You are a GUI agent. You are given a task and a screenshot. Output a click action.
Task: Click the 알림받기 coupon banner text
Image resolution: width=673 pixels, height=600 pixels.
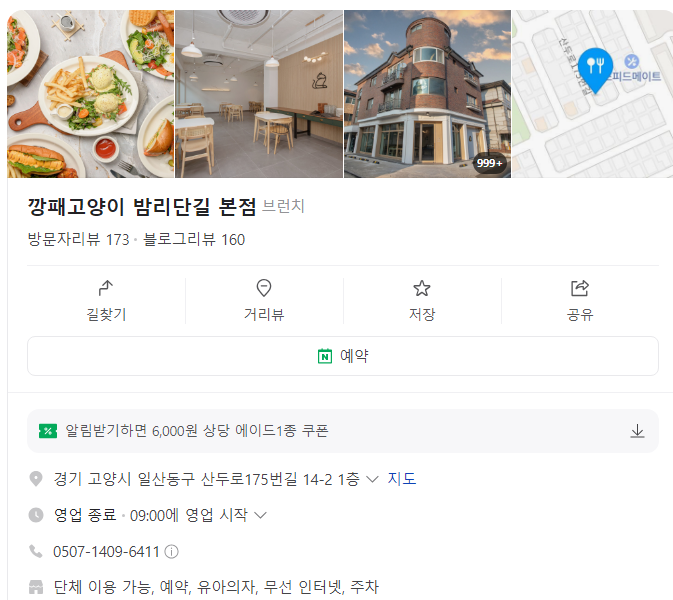pyautogui.click(x=197, y=430)
